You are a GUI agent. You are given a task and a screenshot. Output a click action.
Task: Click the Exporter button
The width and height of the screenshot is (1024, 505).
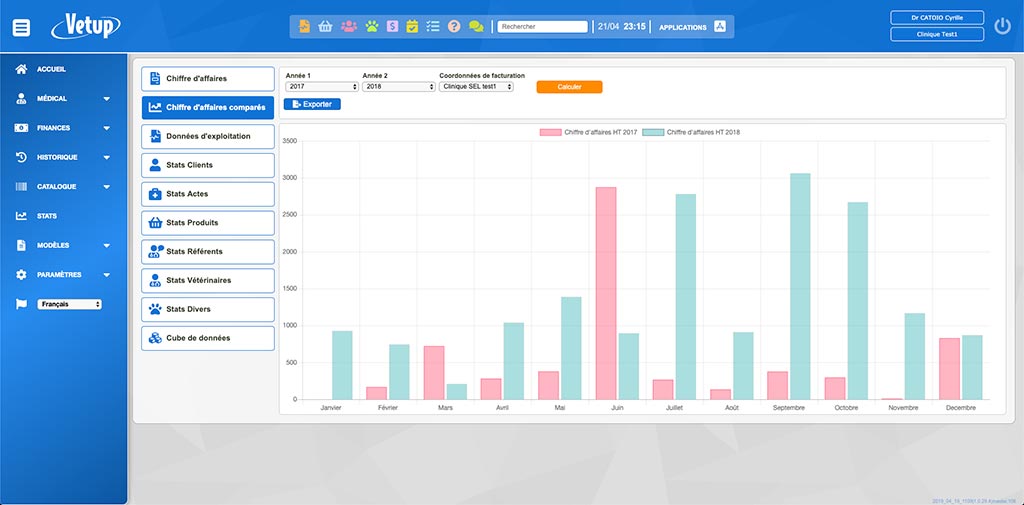pos(312,104)
